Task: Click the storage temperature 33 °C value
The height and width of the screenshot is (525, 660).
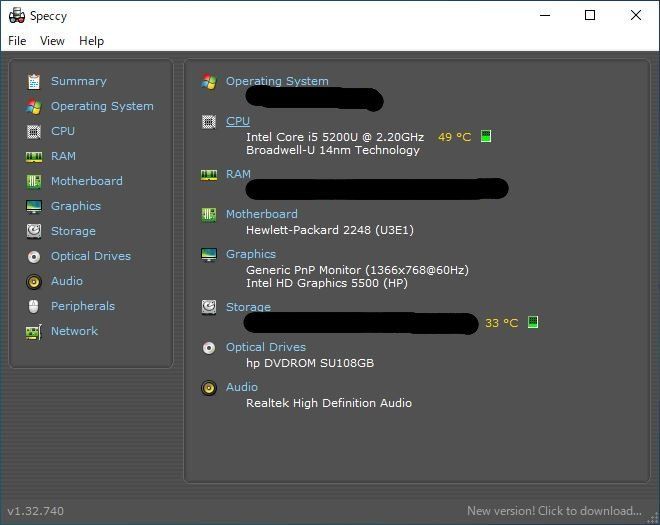Action: pyautogui.click(x=502, y=323)
